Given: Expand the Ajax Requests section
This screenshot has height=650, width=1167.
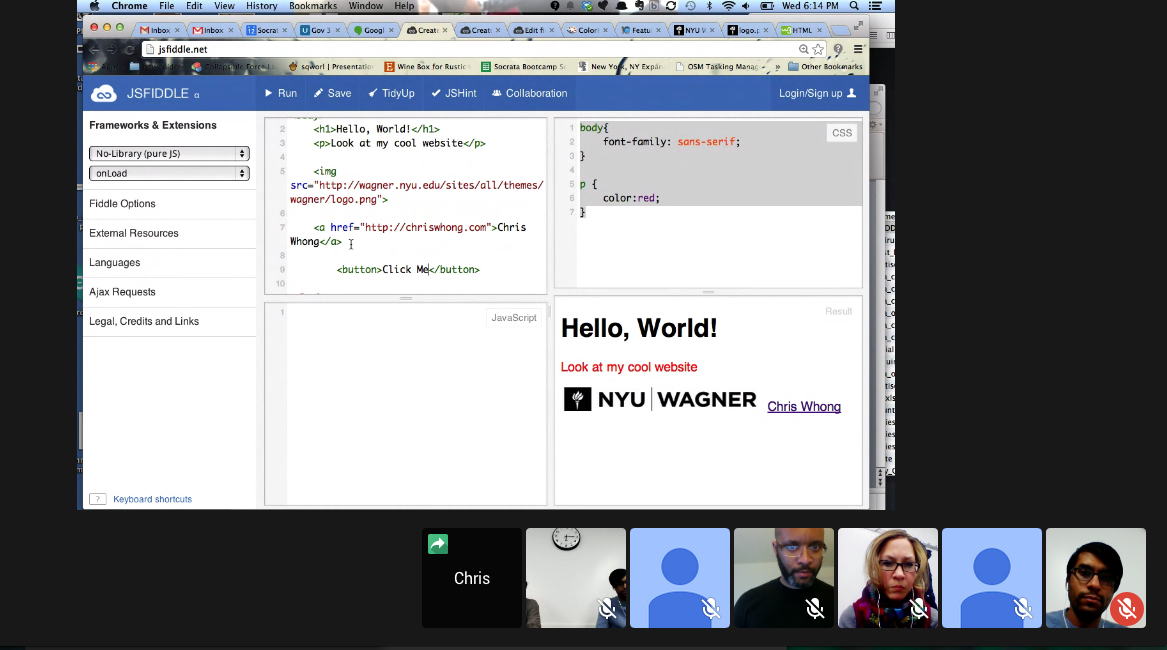Looking at the screenshot, I should coord(122,292).
